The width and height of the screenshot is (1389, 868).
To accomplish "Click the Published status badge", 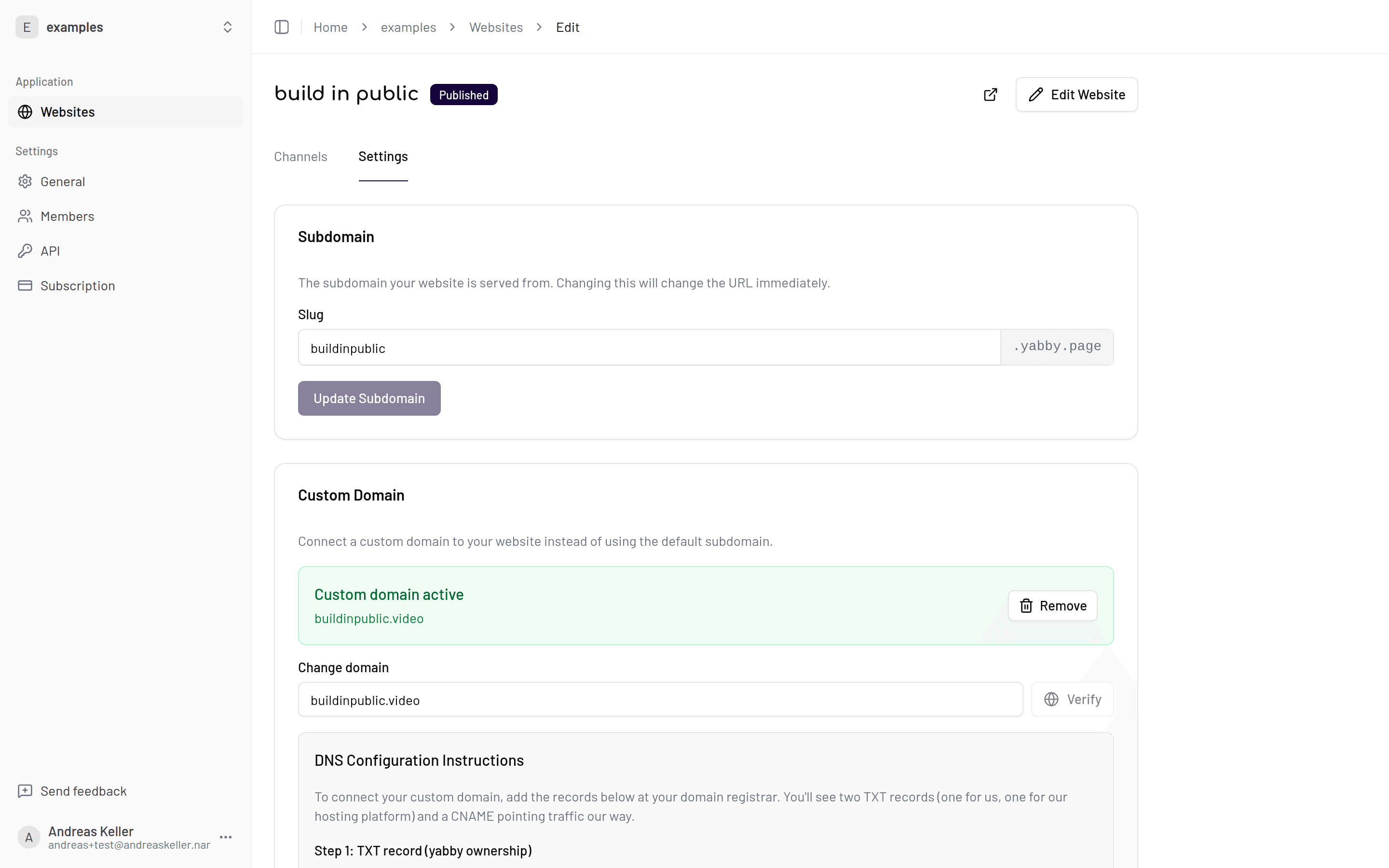I will point(463,95).
